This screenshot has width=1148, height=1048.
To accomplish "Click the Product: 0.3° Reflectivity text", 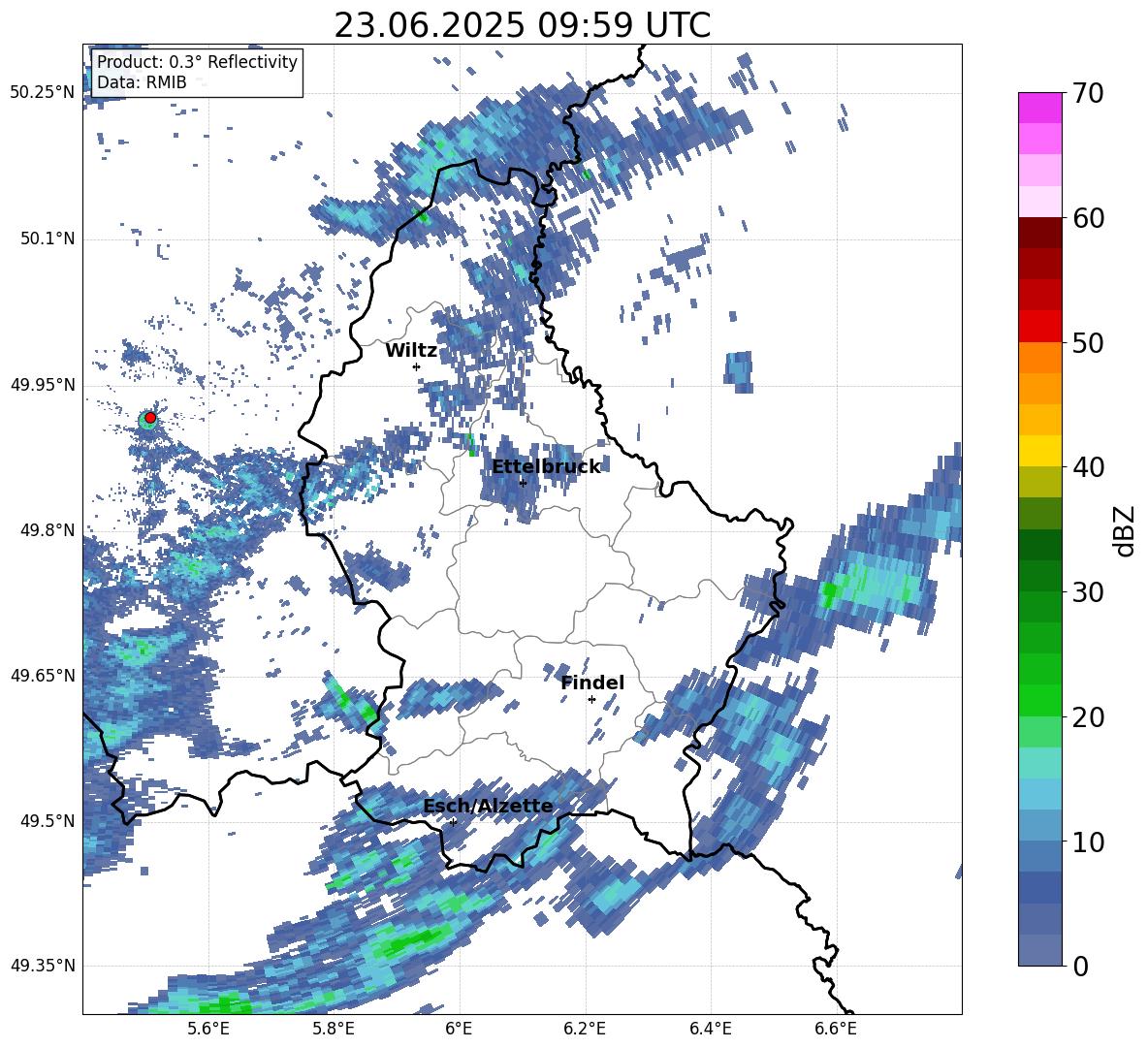I will pos(197,62).
